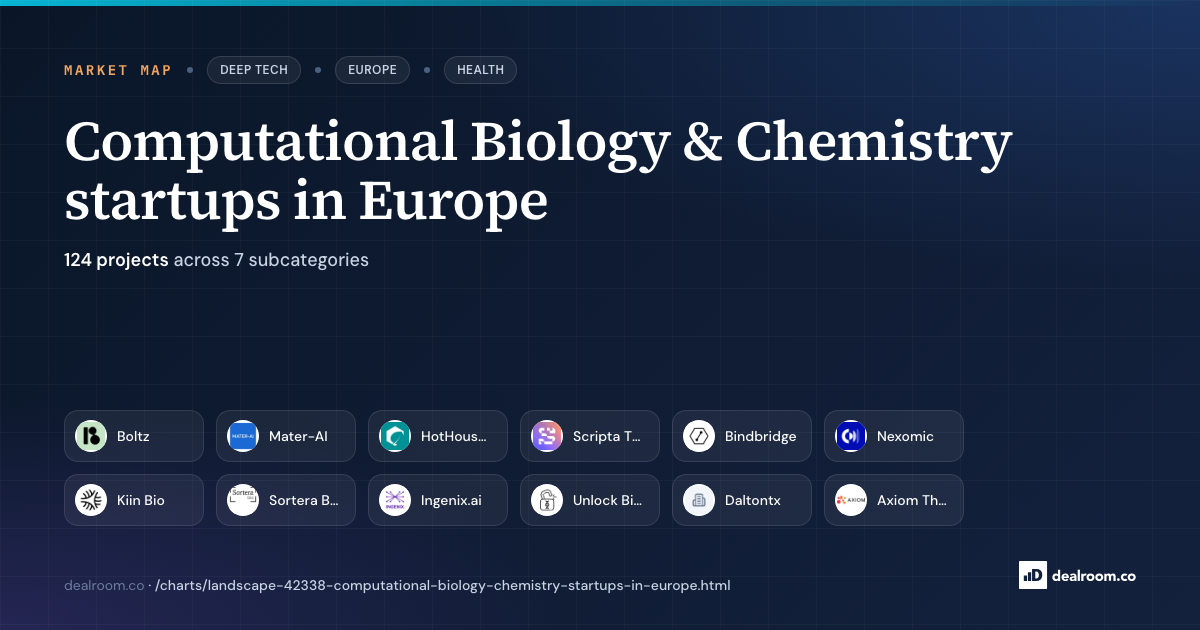The image size is (1200, 630).
Task: Click the dealroom.co wordmark at bottom right
Action: point(1094,575)
